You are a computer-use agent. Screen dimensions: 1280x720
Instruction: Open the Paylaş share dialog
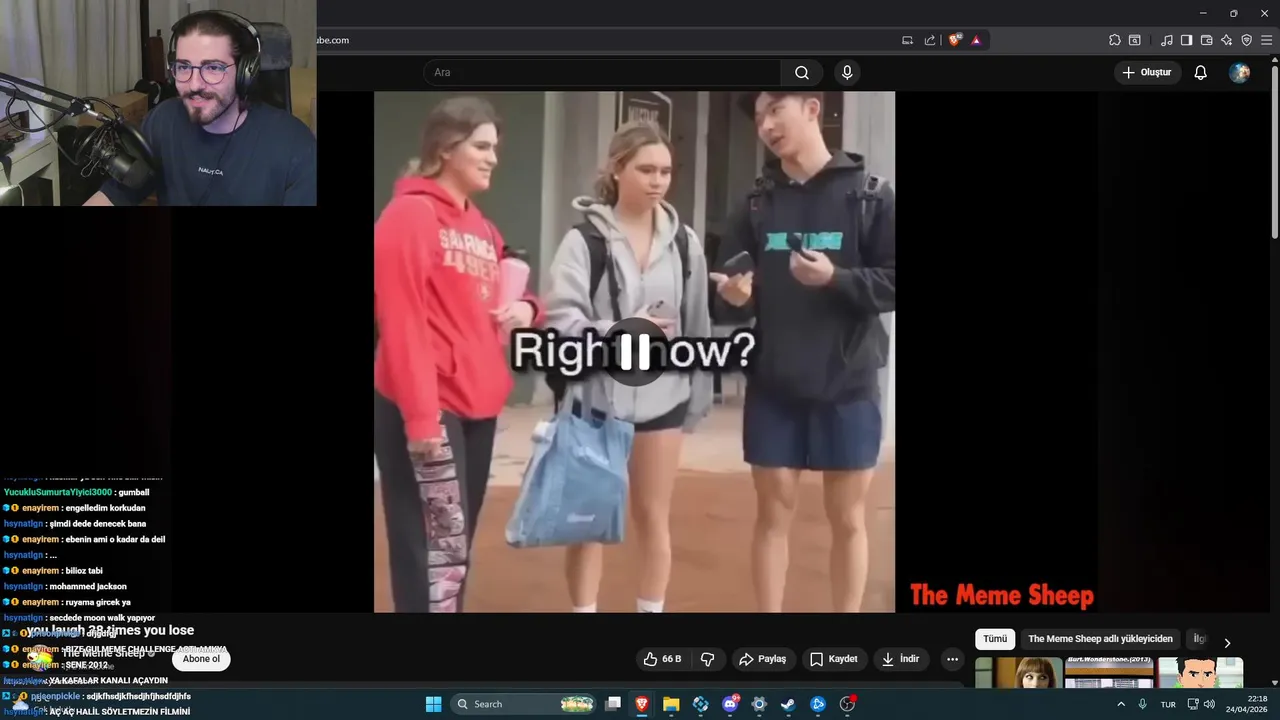pos(763,659)
